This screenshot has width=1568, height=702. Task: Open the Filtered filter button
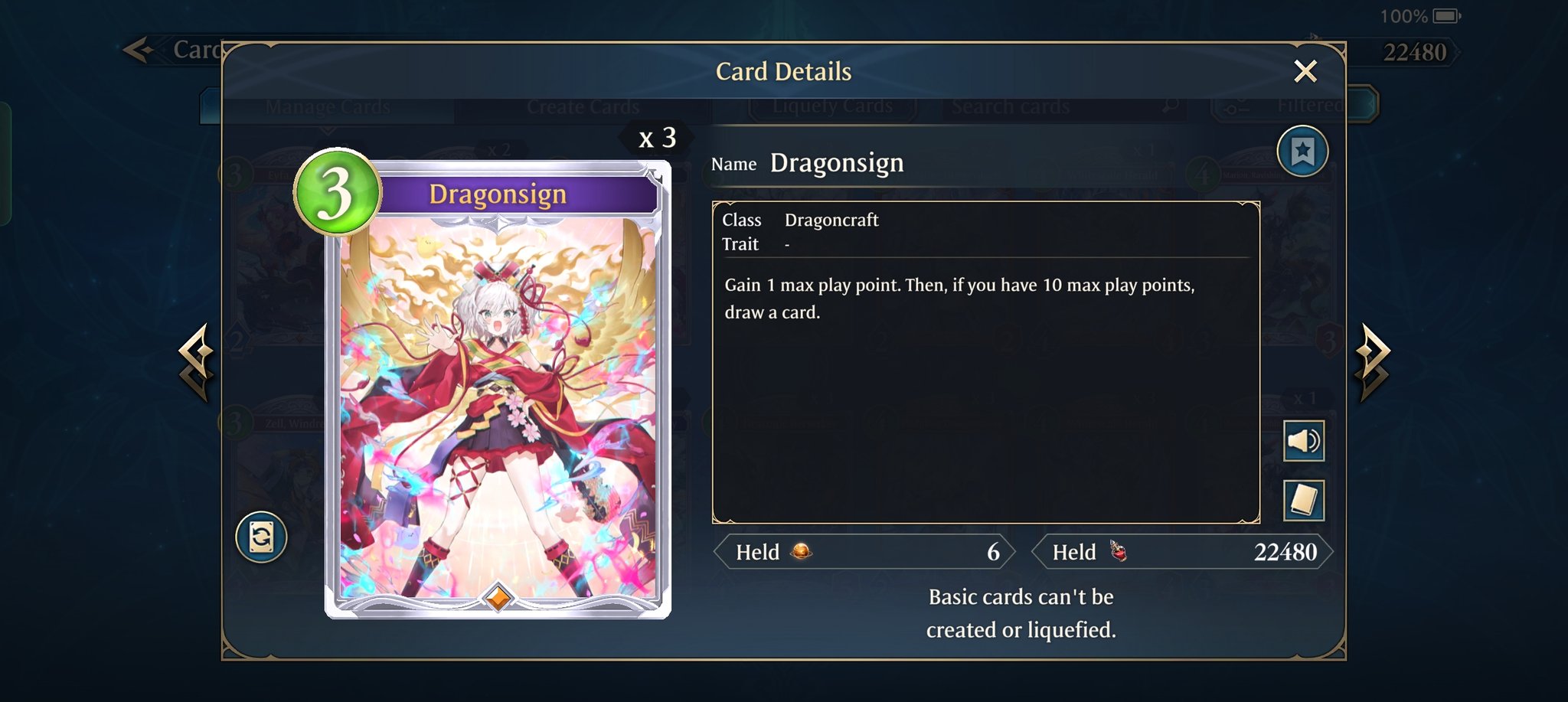point(1295,106)
